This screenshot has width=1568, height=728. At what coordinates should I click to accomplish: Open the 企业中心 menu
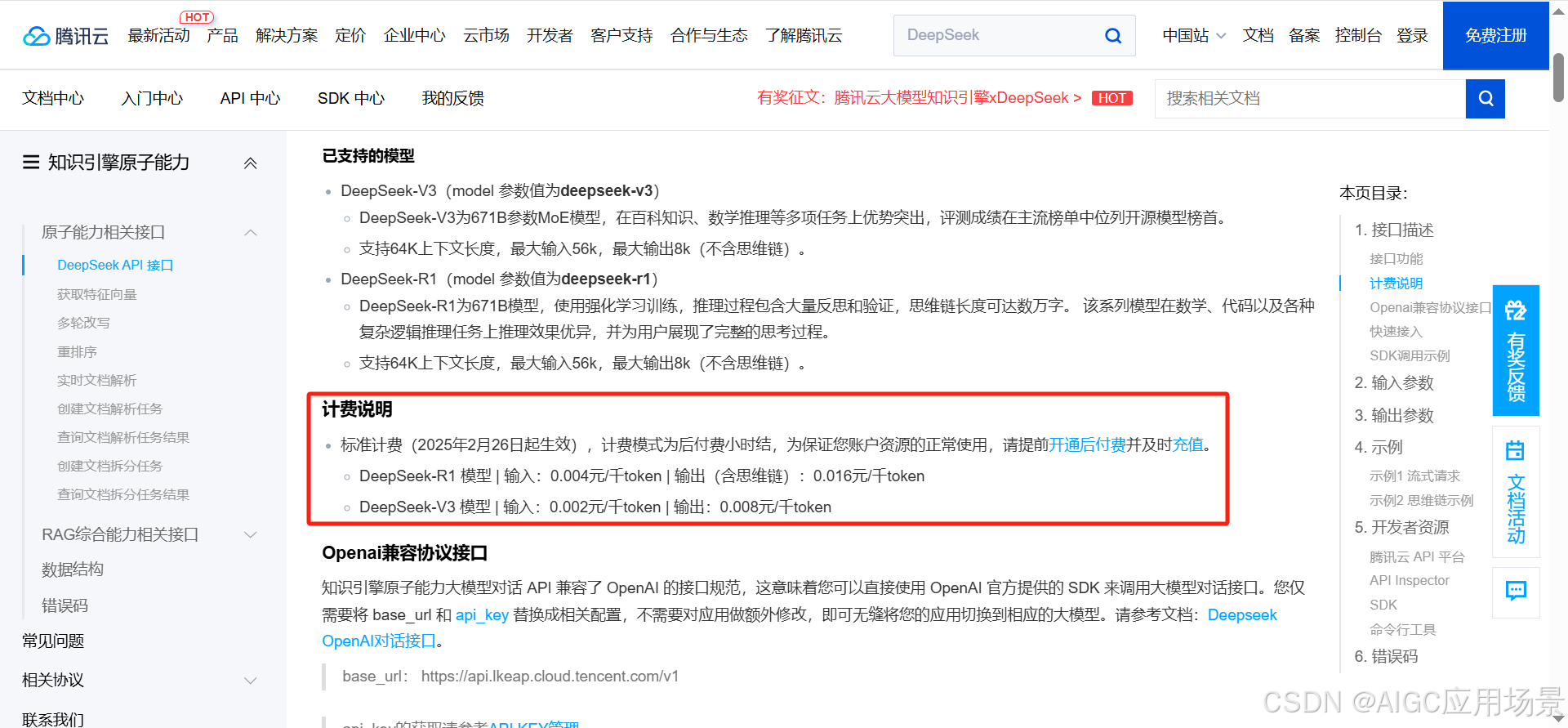click(x=415, y=36)
